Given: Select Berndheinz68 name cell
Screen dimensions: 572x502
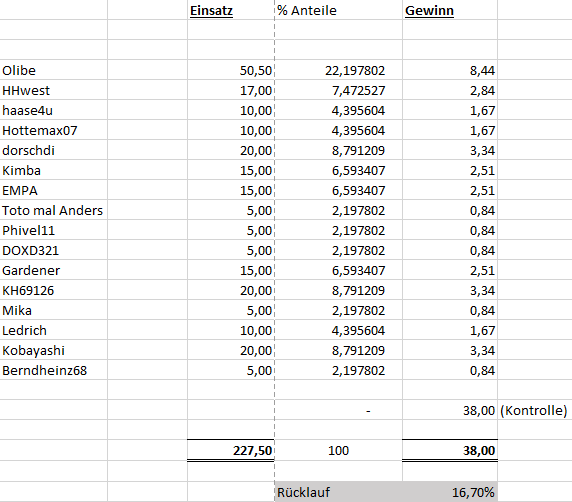Looking at the screenshot, I should pyautogui.click(x=54, y=370).
